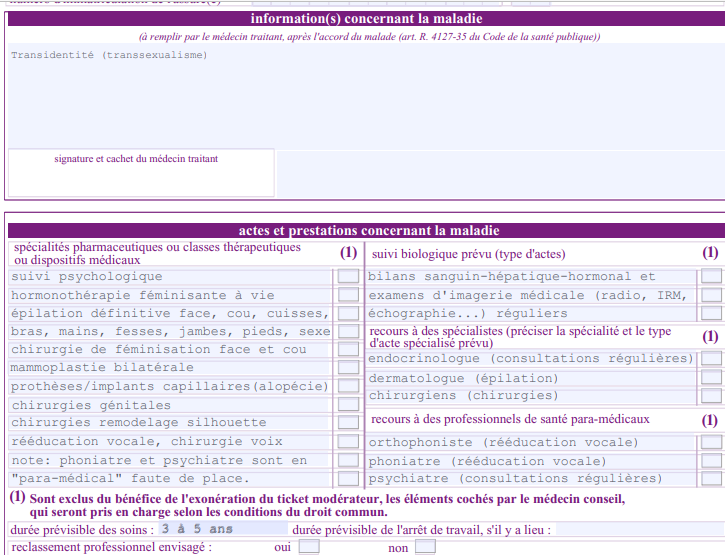Check the box for 'phoniatre (rééducation vocale)'
The width and height of the screenshot is (725, 555).
[711, 461]
